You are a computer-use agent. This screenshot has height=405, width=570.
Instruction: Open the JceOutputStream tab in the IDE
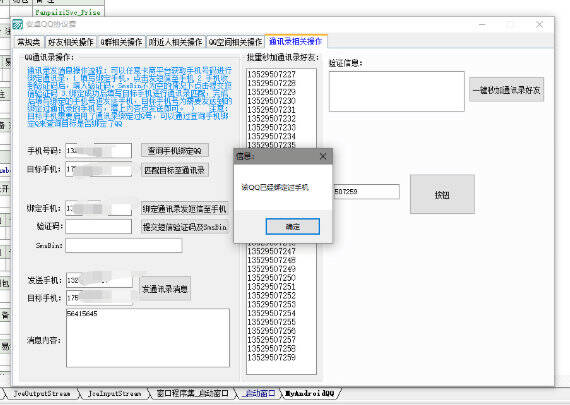click(x=41, y=393)
